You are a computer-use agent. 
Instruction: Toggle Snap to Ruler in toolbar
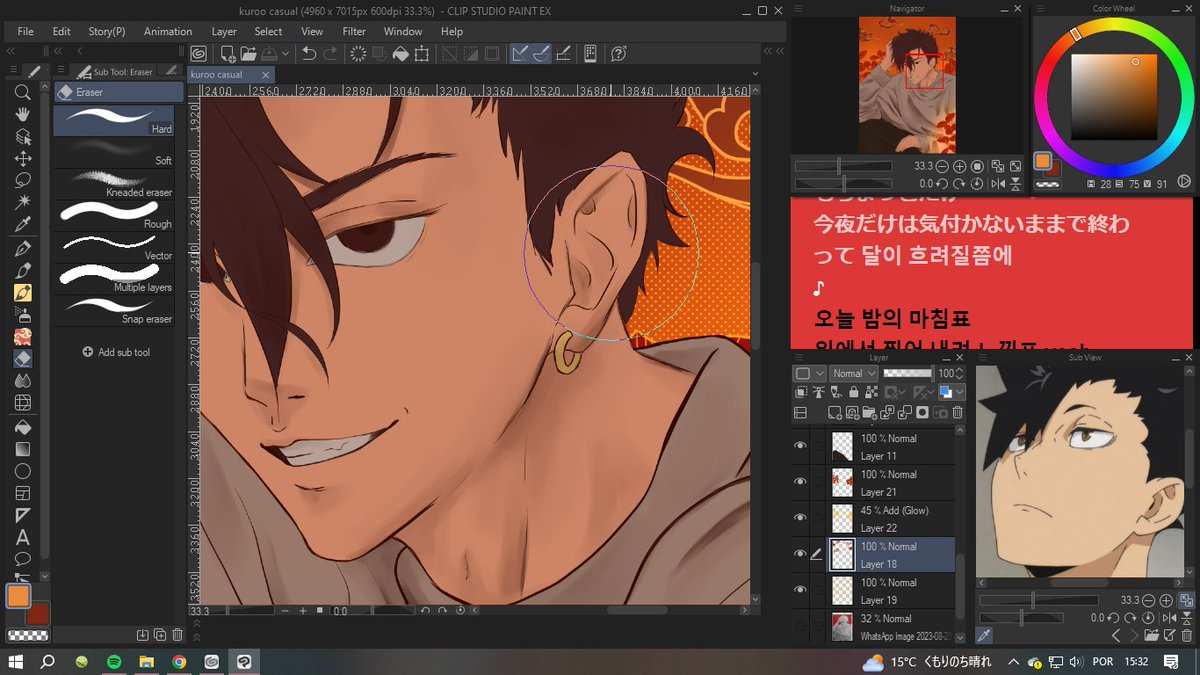[x=520, y=54]
